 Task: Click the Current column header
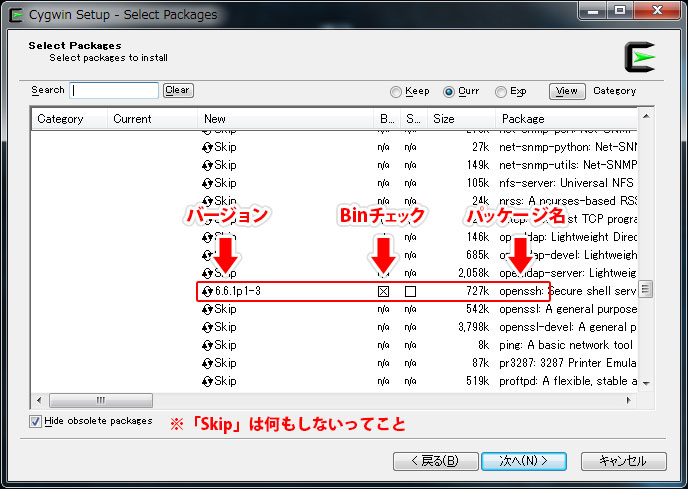pos(152,119)
